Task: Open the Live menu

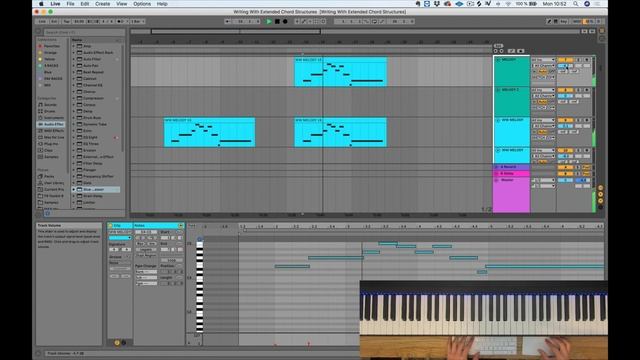Action: (x=56, y=4)
